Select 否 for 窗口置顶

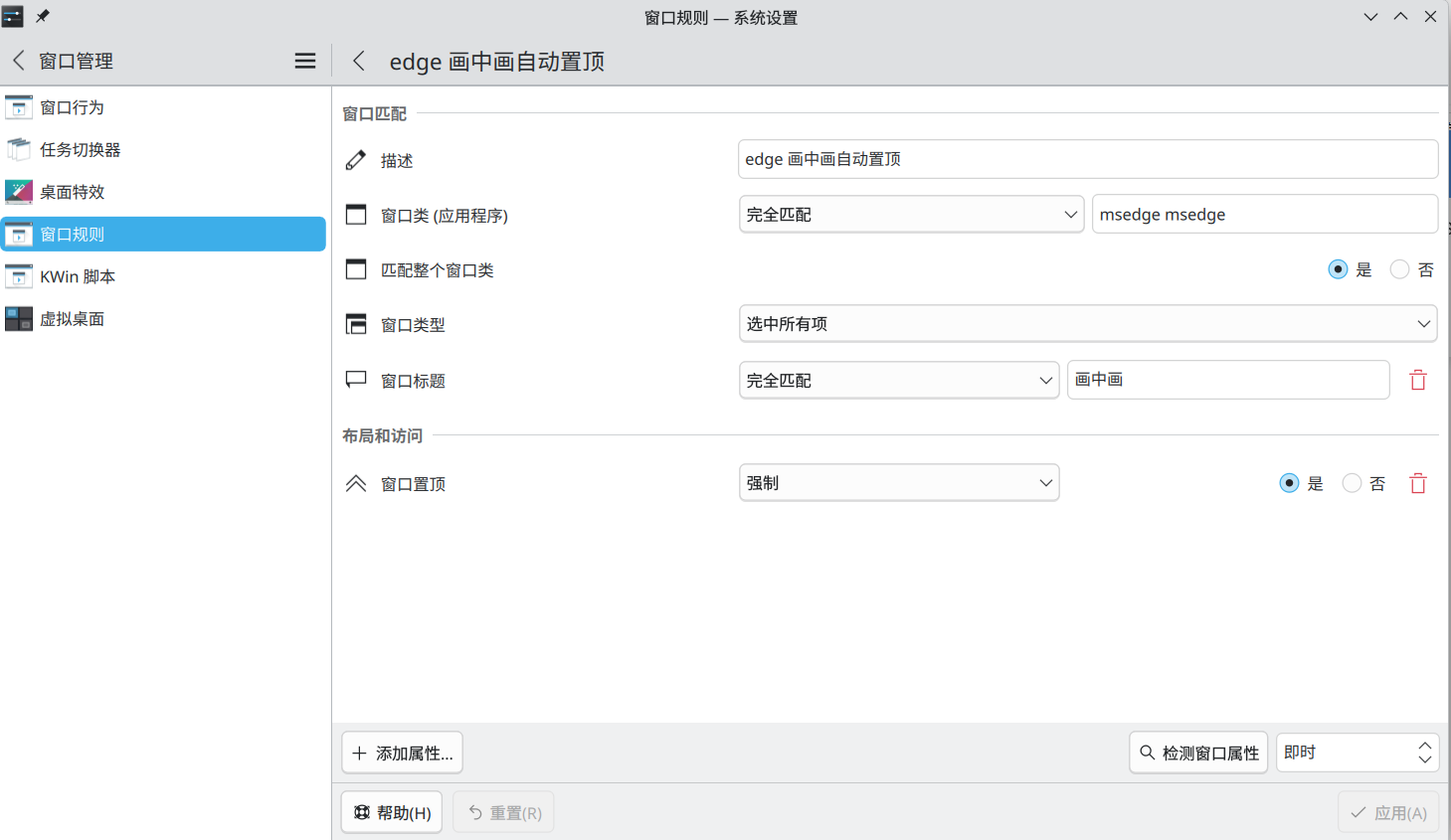(1352, 483)
